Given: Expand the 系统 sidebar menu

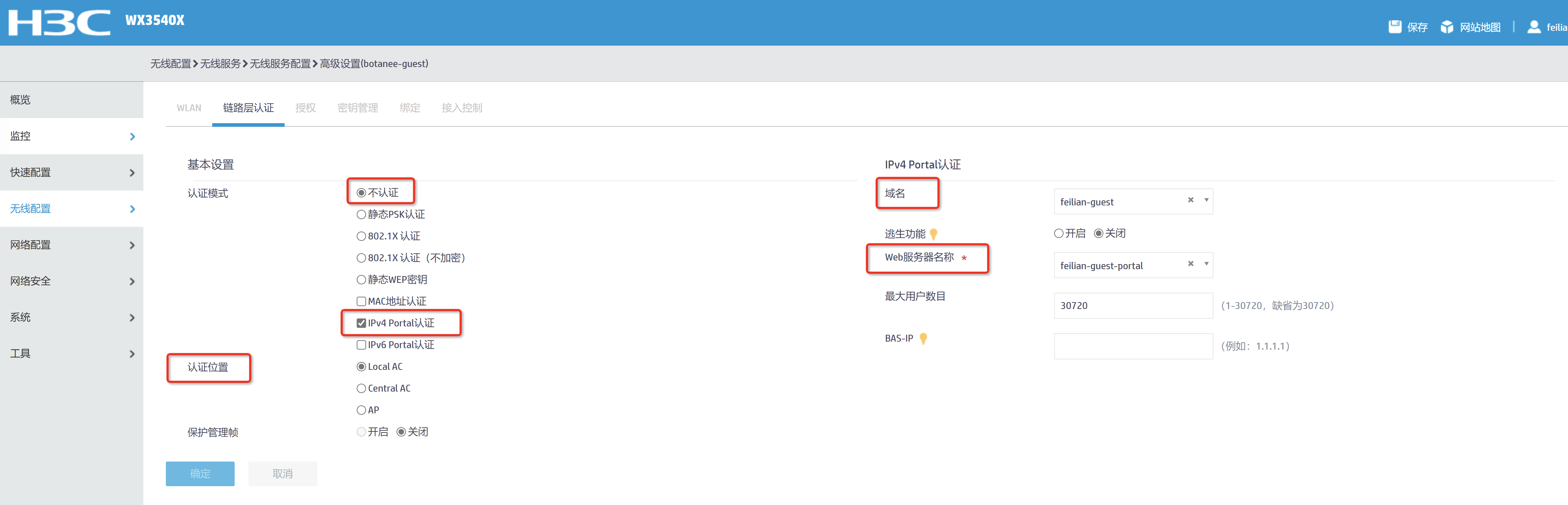Looking at the screenshot, I should pos(71,317).
